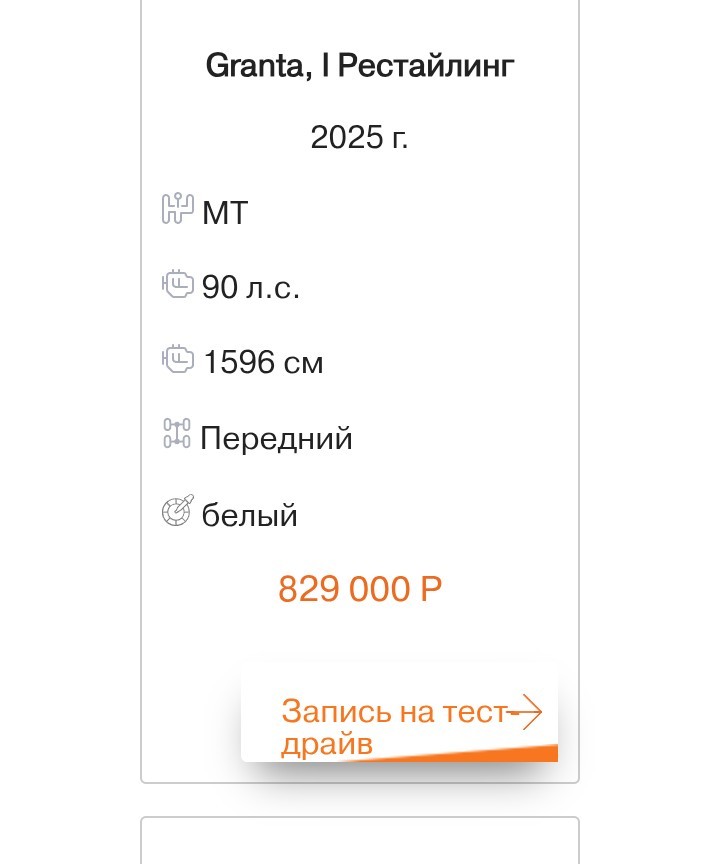Click the color palette icon beside белый
720x864 pixels.
(176, 512)
